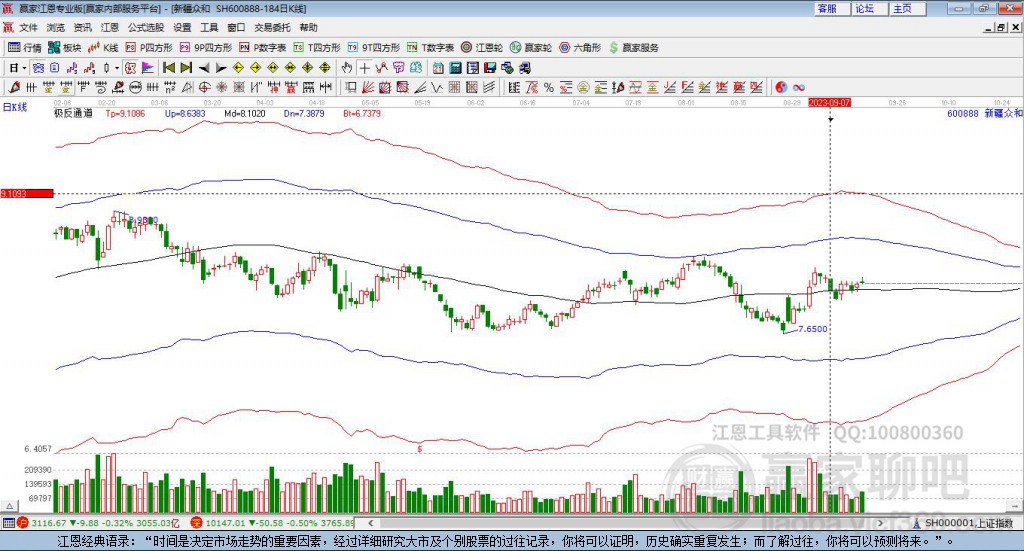Select the hand pan tool
Viewport: 1024px width, 551px height.
pyautogui.click(x=347, y=67)
